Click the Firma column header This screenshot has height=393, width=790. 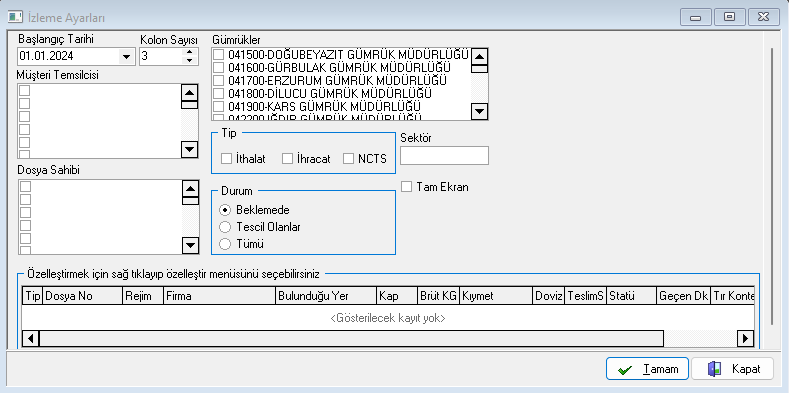(220, 296)
